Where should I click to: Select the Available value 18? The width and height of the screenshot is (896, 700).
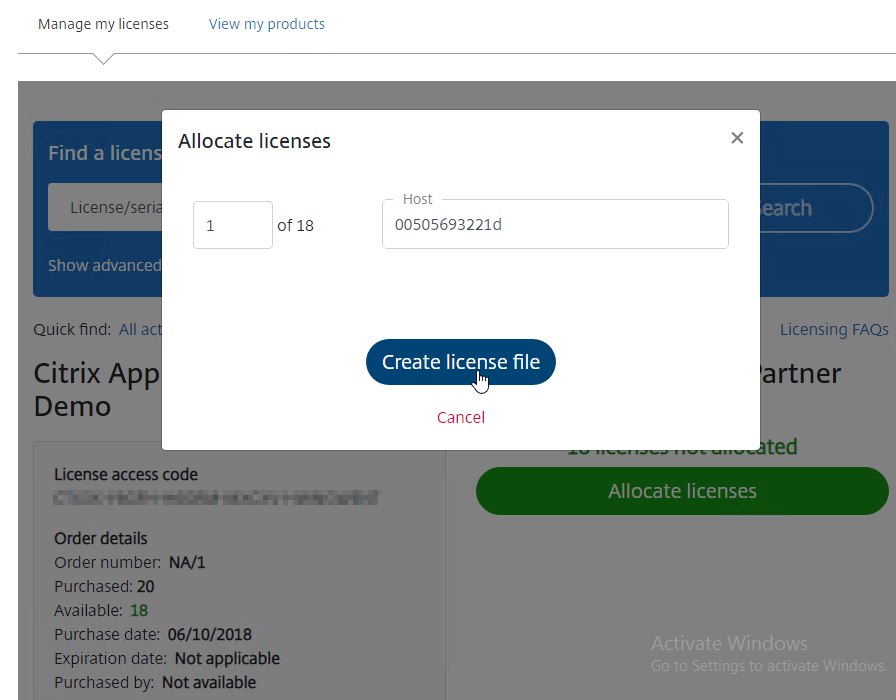coord(139,611)
